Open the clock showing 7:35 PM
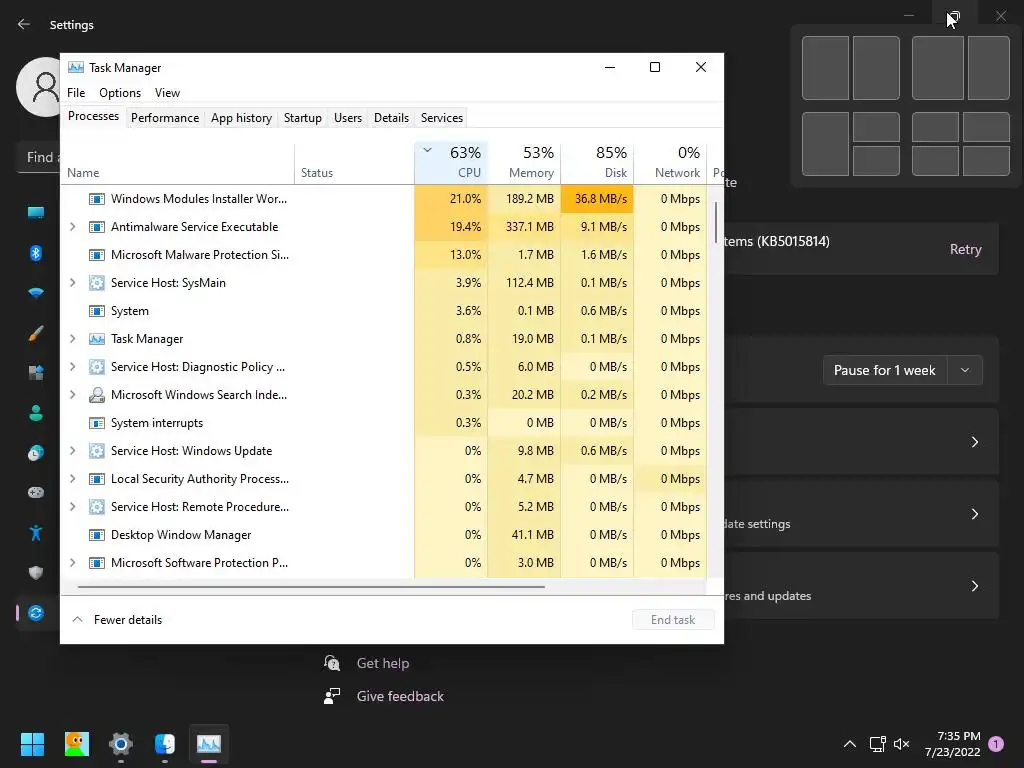The width and height of the screenshot is (1024, 768). [x=952, y=744]
